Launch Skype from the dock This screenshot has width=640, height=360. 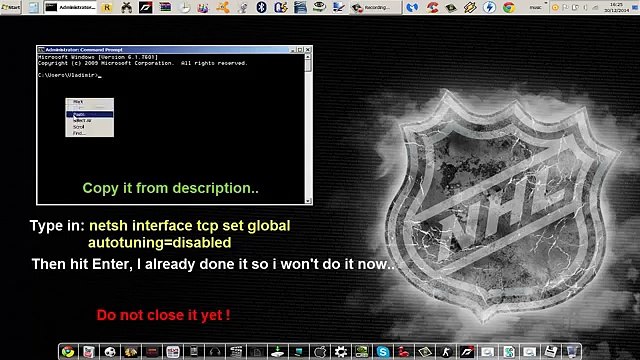[383, 351]
